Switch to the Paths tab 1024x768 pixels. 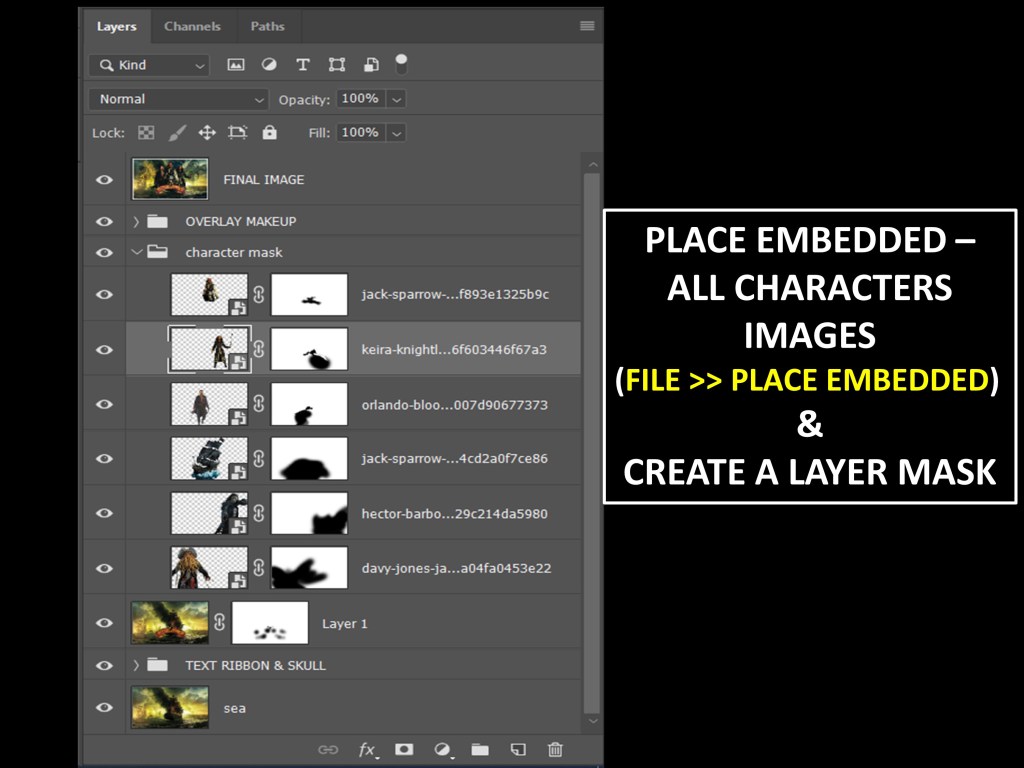tap(267, 26)
